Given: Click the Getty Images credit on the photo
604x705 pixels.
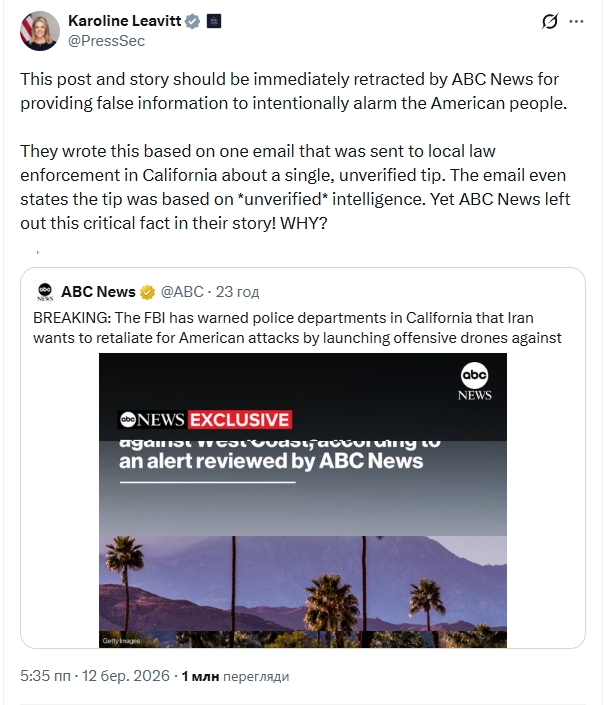Looking at the screenshot, I should (122, 640).
